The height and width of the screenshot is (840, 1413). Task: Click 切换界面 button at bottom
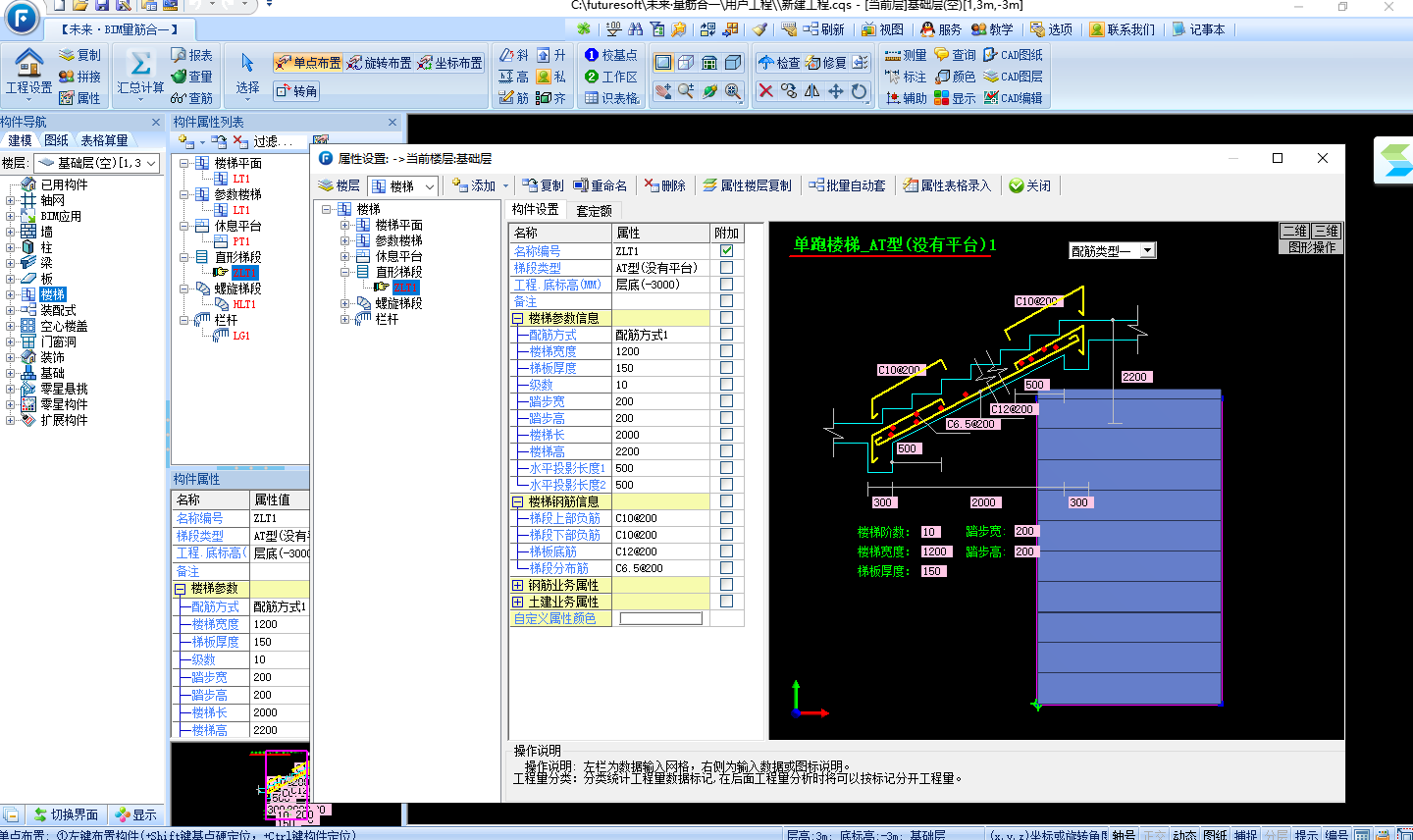(66, 814)
